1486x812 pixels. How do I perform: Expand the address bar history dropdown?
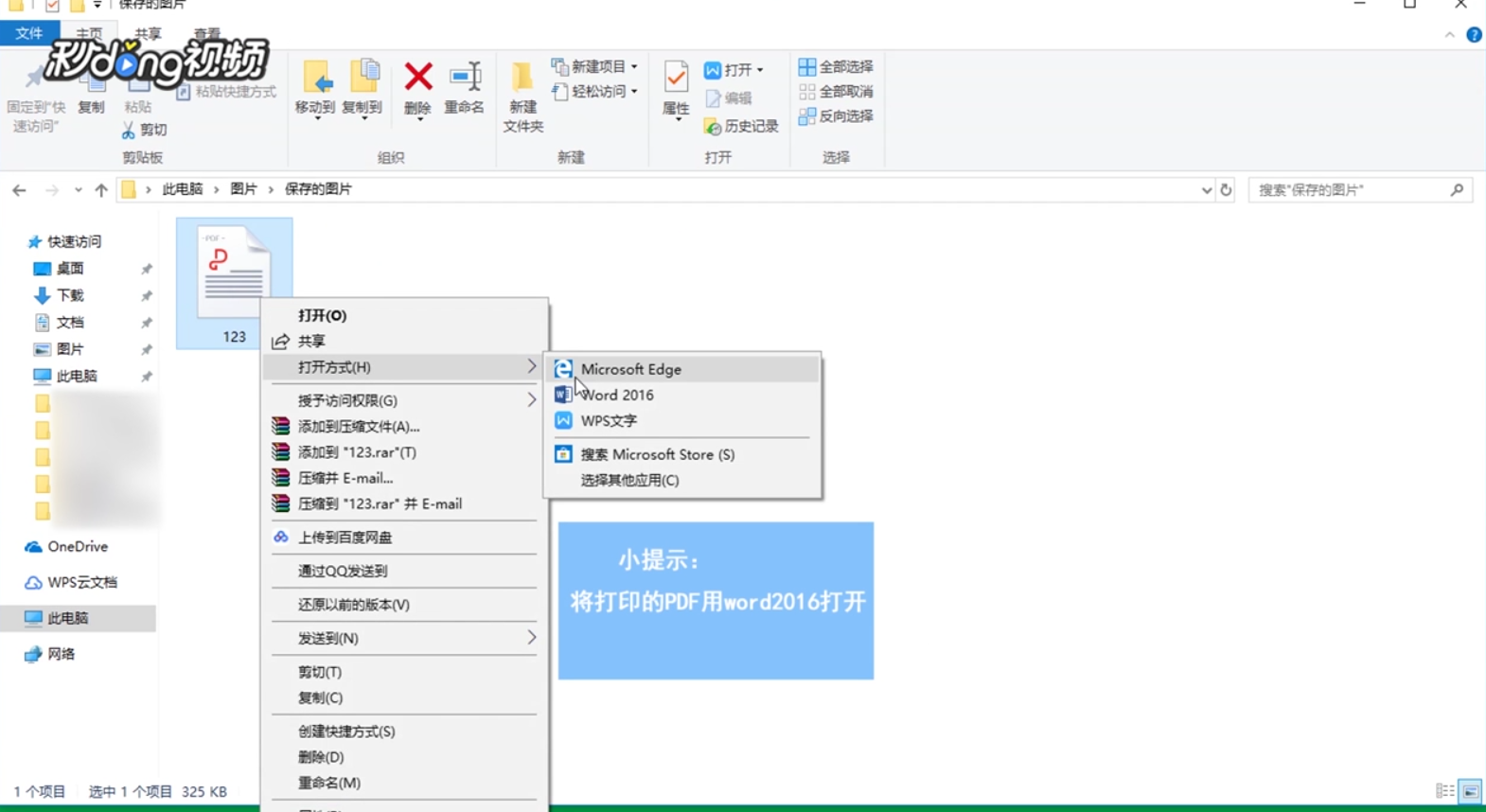pyautogui.click(x=1206, y=190)
